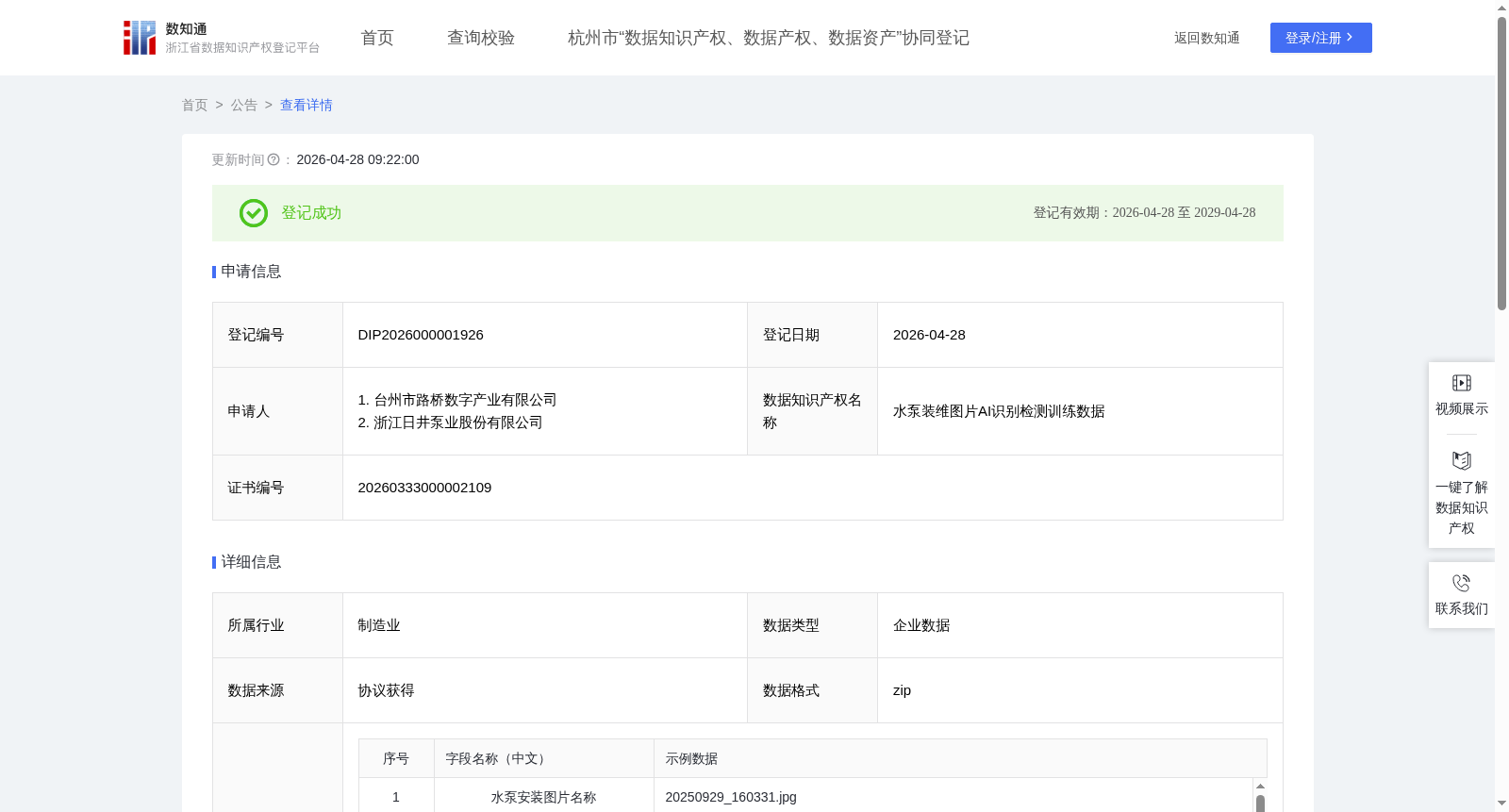The width and height of the screenshot is (1509, 812).
Task: Click the page vertical scrollbar thumb
Action: pyautogui.click(x=1501, y=162)
